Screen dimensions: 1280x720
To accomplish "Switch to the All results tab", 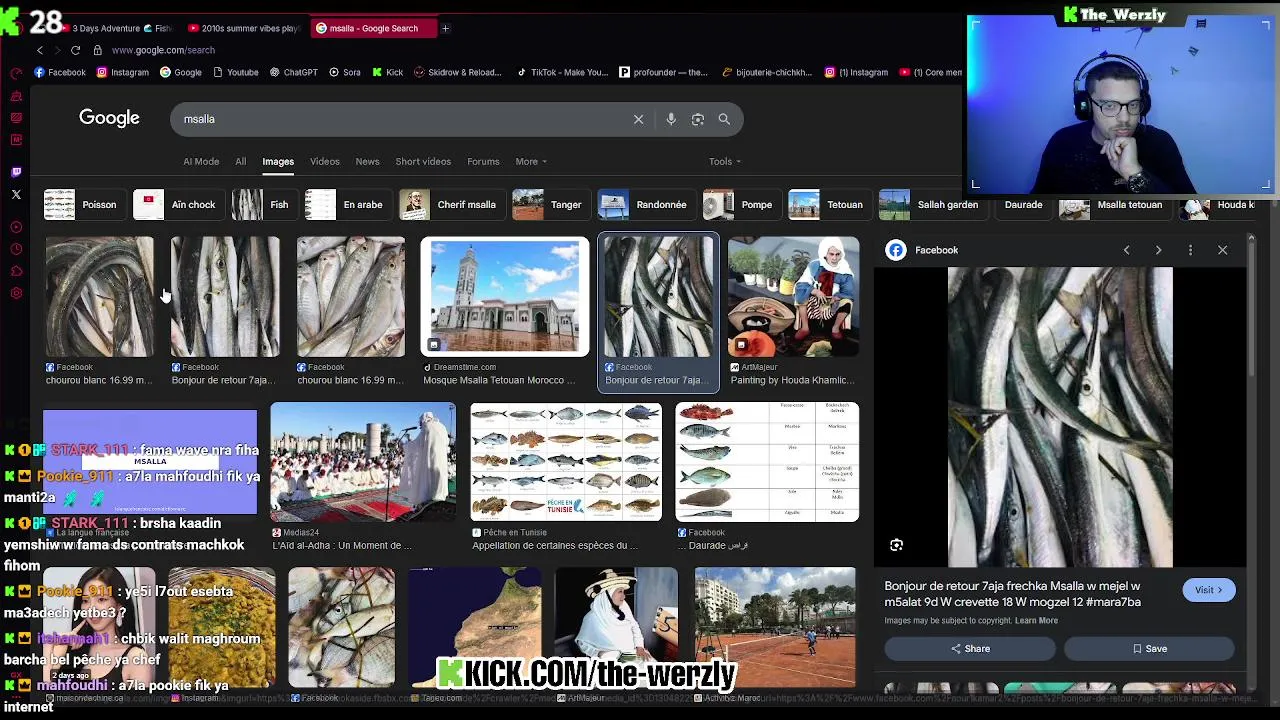I will 240,161.
